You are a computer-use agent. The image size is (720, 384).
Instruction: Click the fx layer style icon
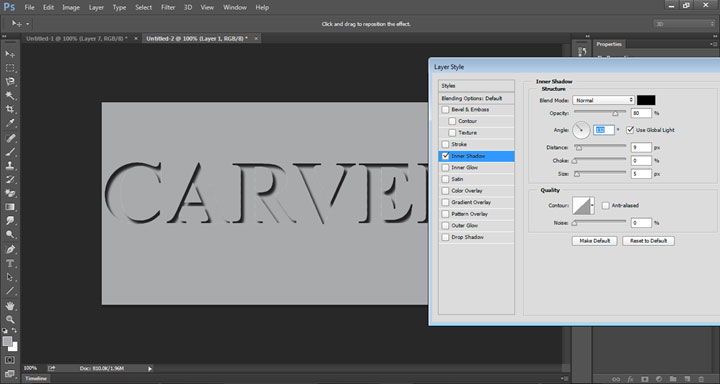coord(630,379)
